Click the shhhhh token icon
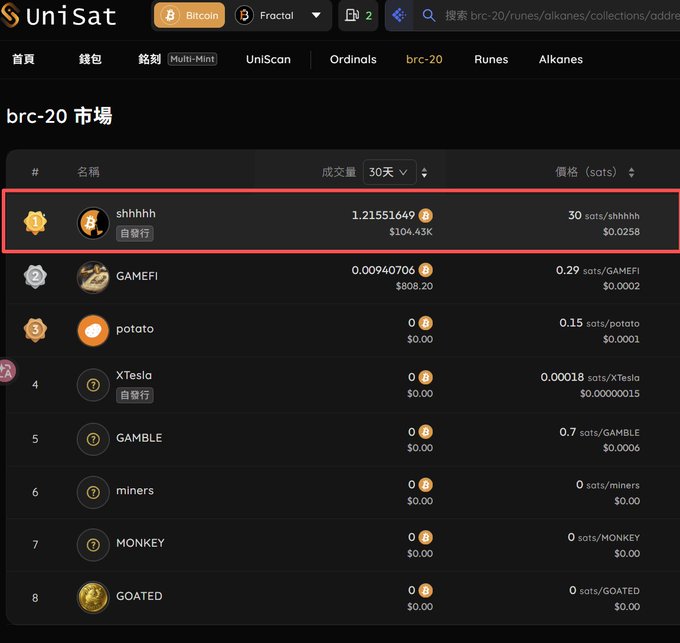The width and height of the screenshot is (680, 643). point(93,223)
